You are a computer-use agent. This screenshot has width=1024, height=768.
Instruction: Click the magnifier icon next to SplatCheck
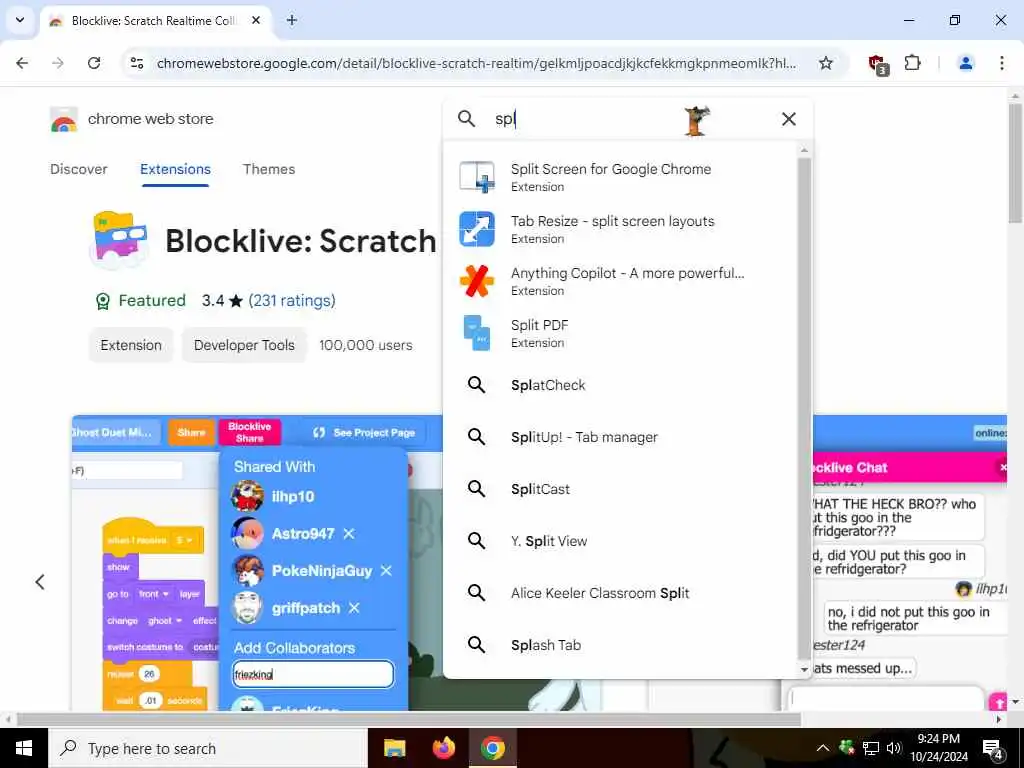[x=477, y=385]
